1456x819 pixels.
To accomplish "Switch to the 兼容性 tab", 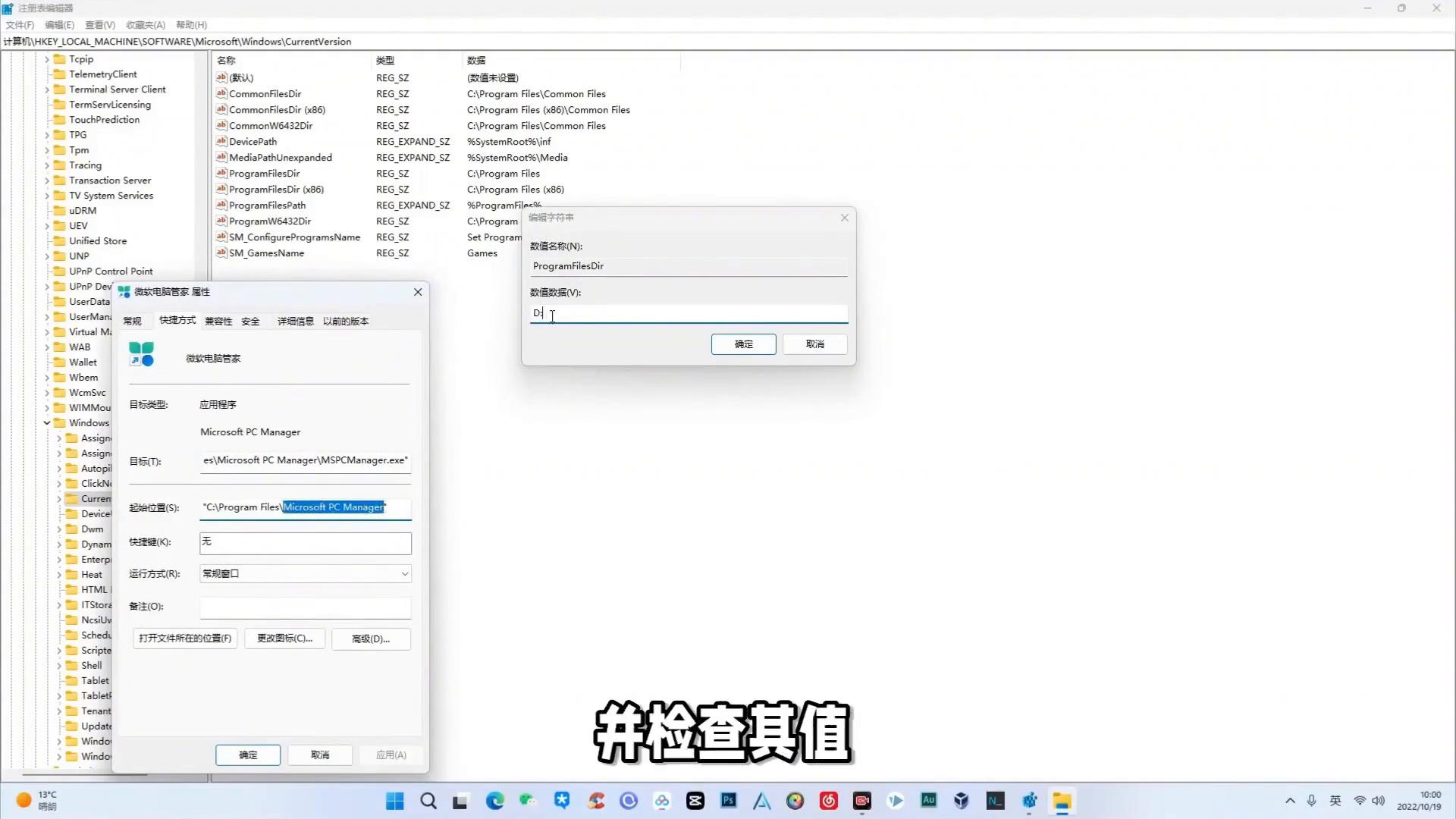I will [x=218, y=321].
